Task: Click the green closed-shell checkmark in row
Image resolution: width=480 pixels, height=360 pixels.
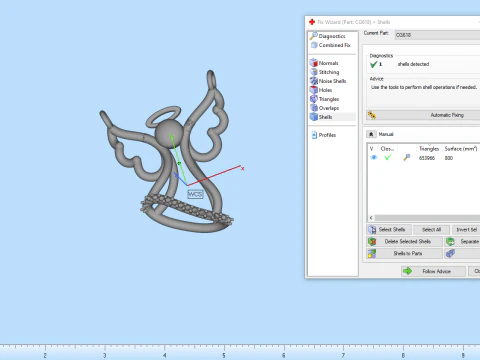Action: coord(387,158)
